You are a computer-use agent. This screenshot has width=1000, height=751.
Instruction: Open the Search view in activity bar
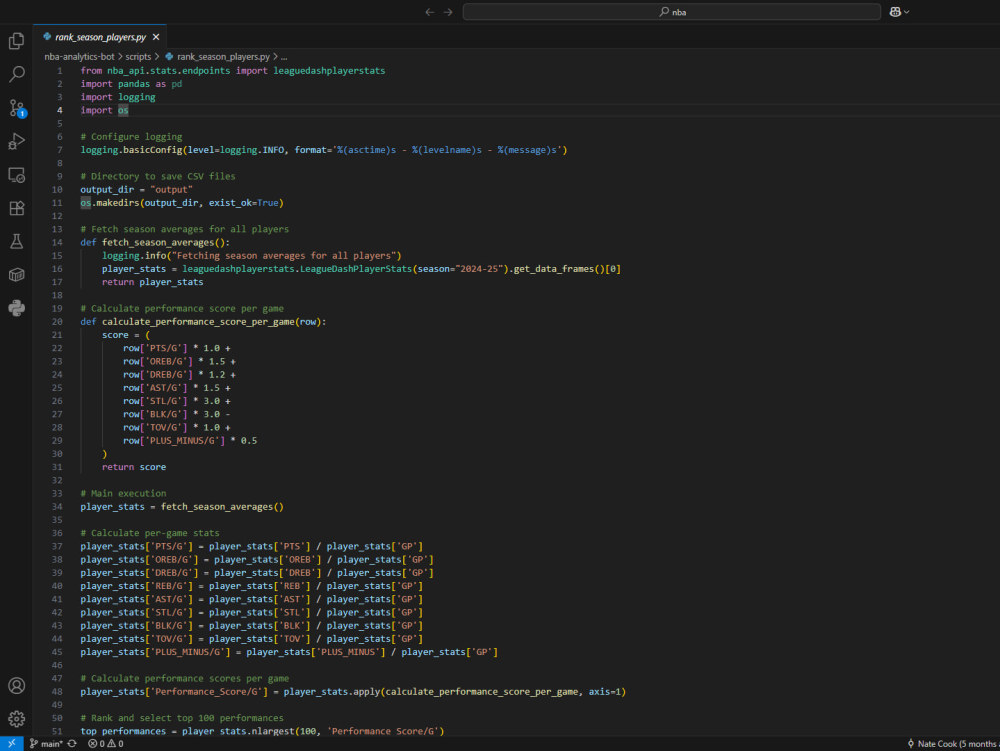coord(17,74)
